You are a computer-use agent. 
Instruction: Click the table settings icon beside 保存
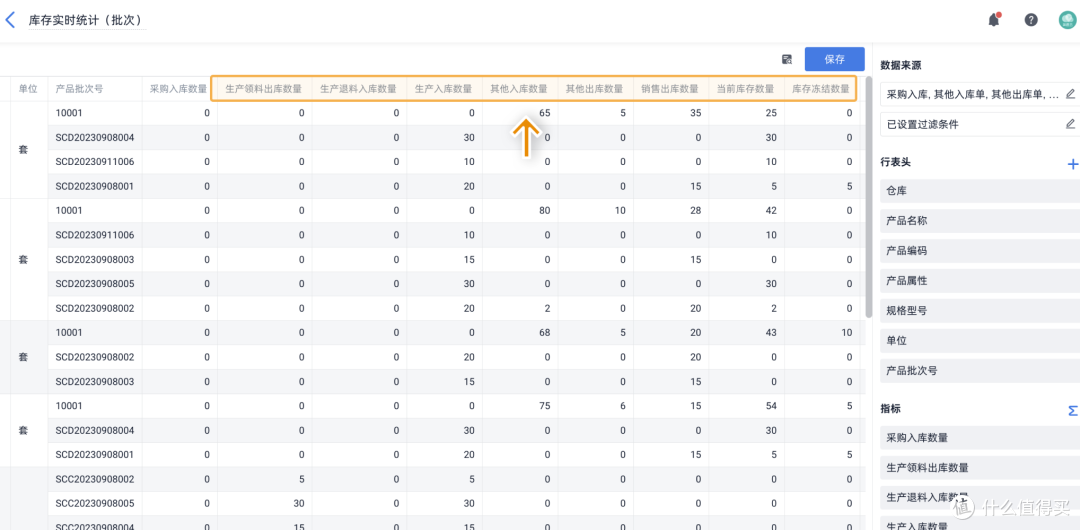(x=787, y=59)
